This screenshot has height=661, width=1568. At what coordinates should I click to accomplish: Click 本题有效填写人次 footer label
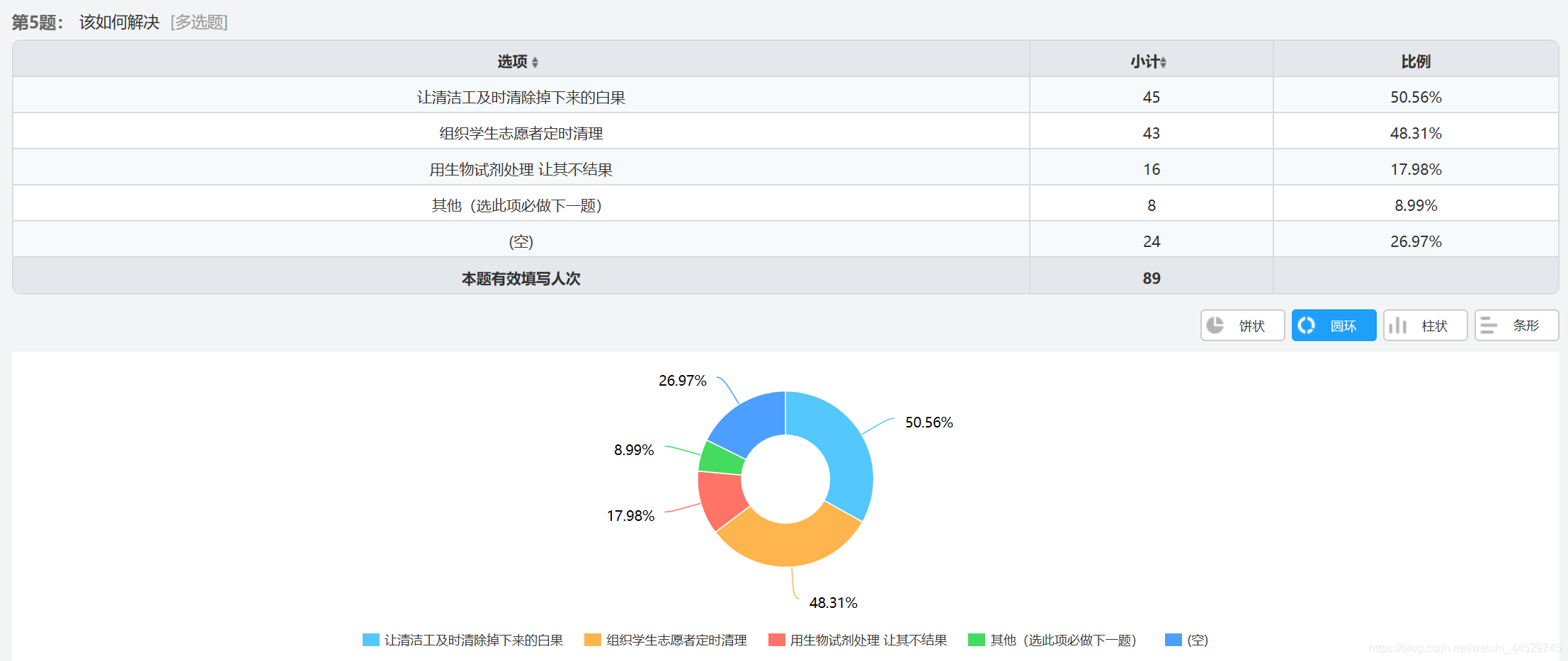521,278
